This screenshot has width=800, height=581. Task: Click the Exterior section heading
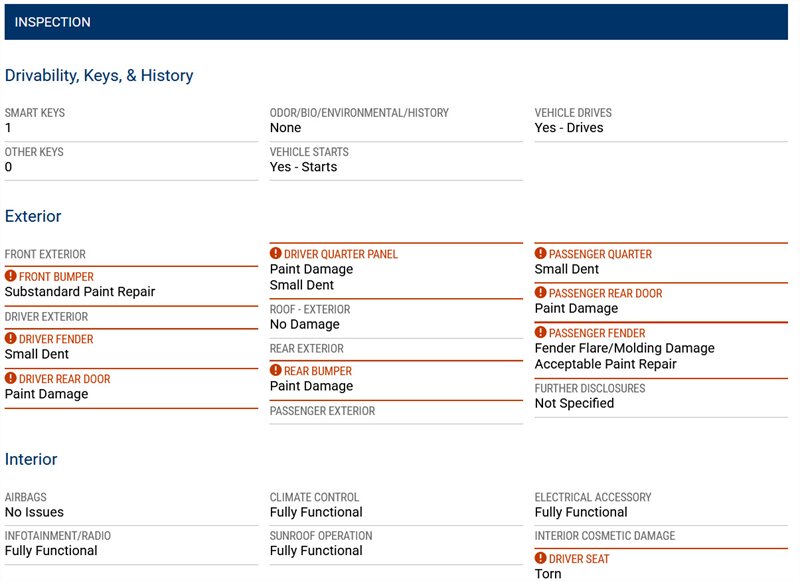[x=33, y=216]
